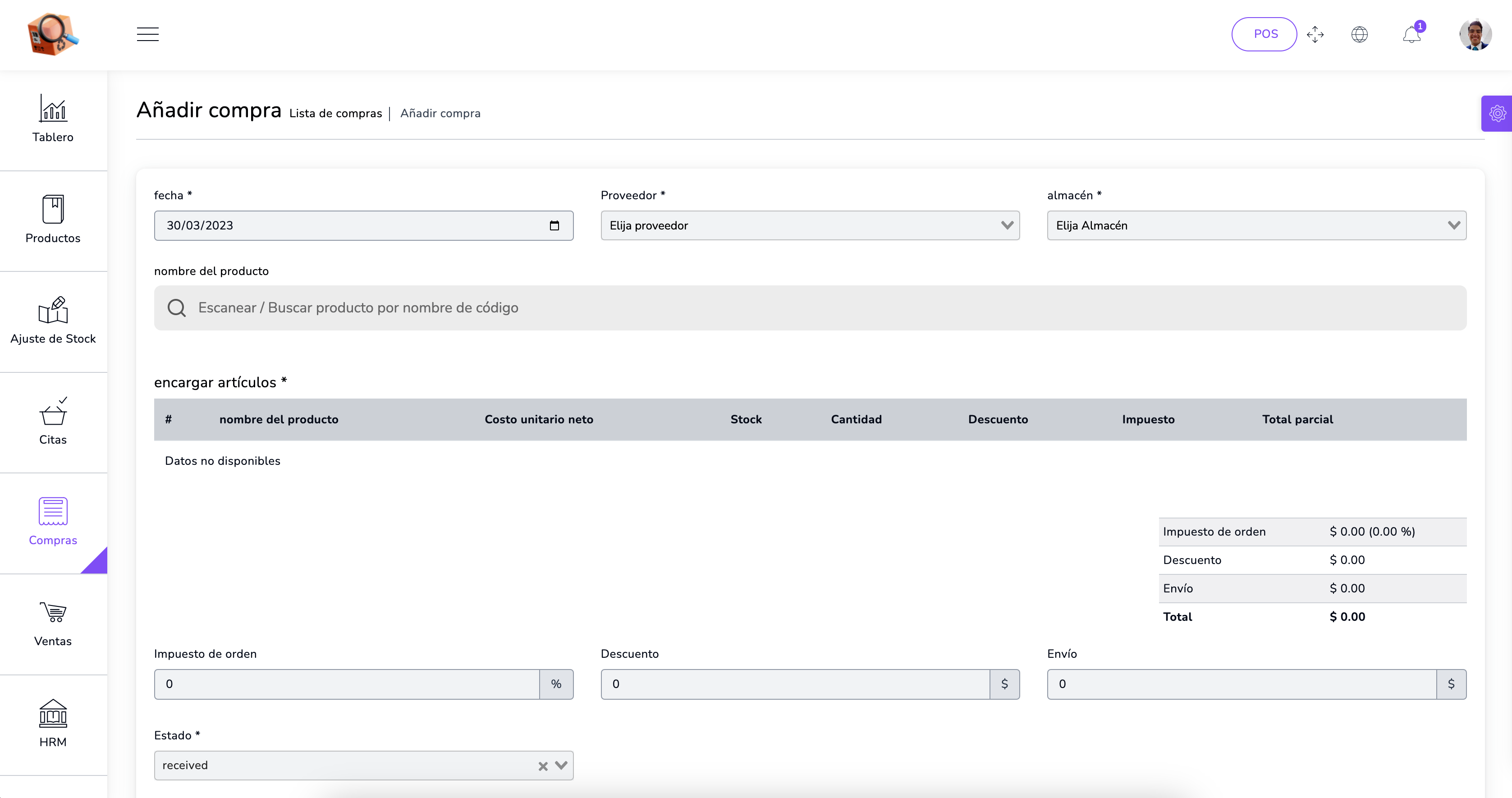Toggle fullscreen with arrows icon
This screenshot has width=1512, height=798.
click(x=1315, y=35)
